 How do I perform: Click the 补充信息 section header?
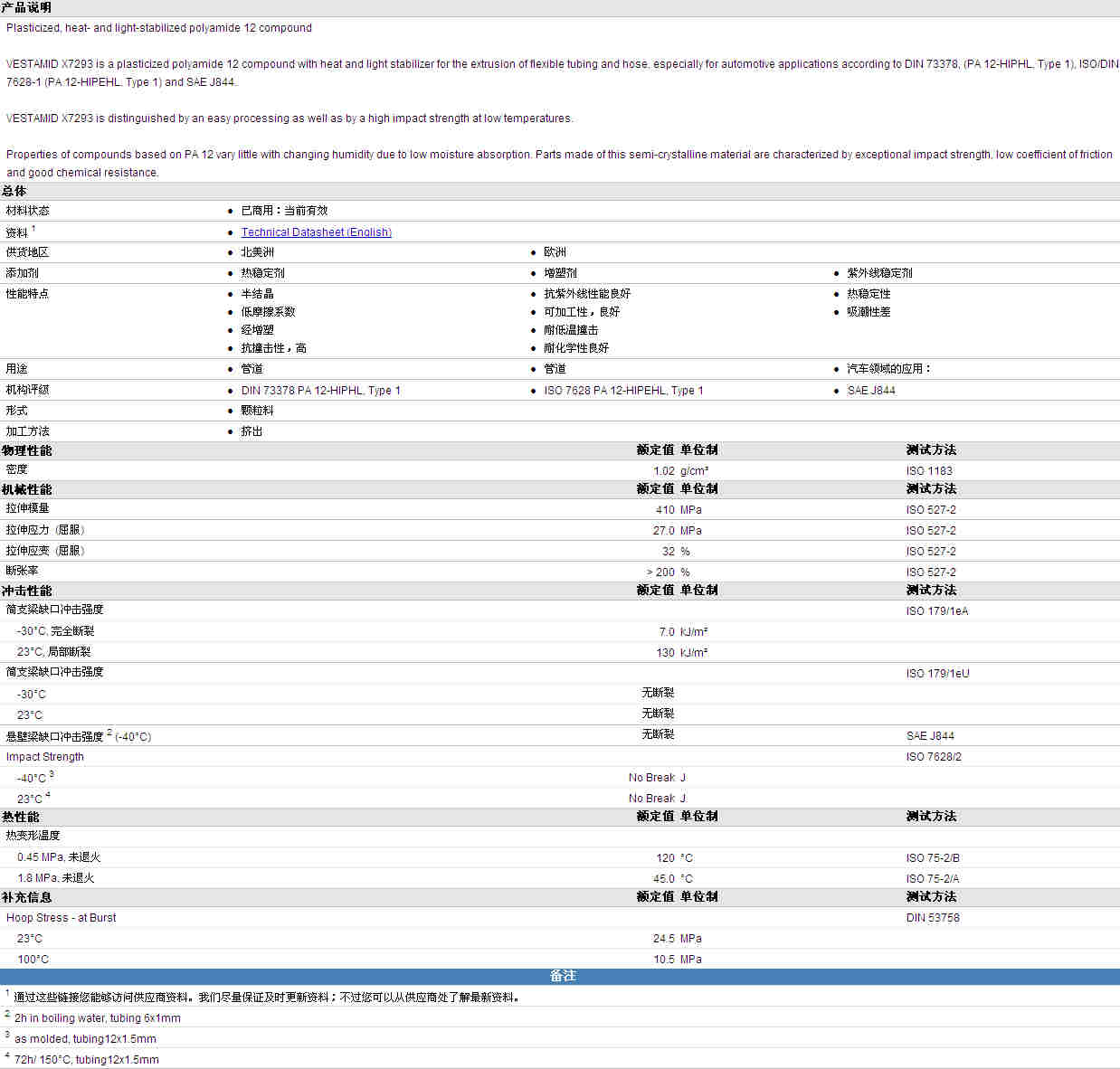pos(26,897)
